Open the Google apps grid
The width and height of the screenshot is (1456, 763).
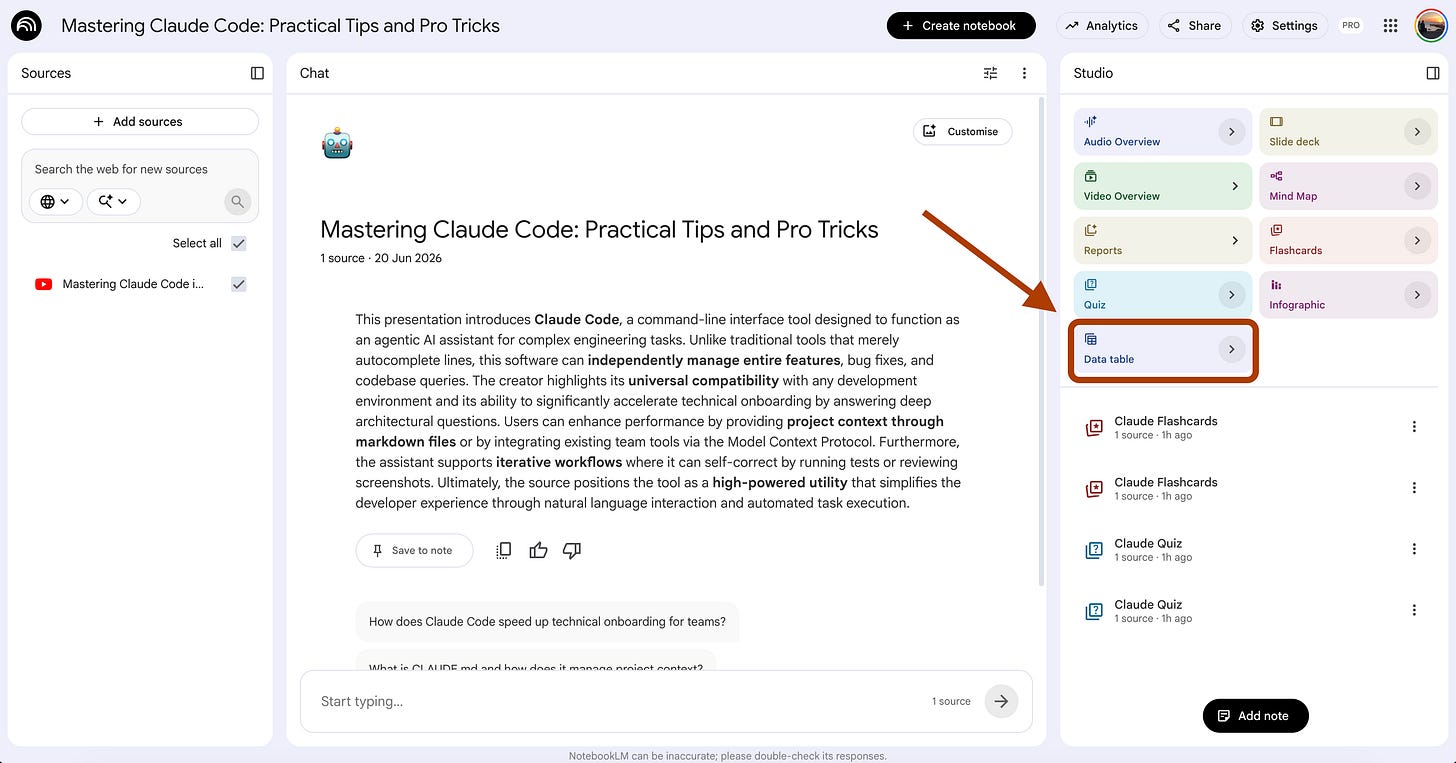[x=1390, y=26]
